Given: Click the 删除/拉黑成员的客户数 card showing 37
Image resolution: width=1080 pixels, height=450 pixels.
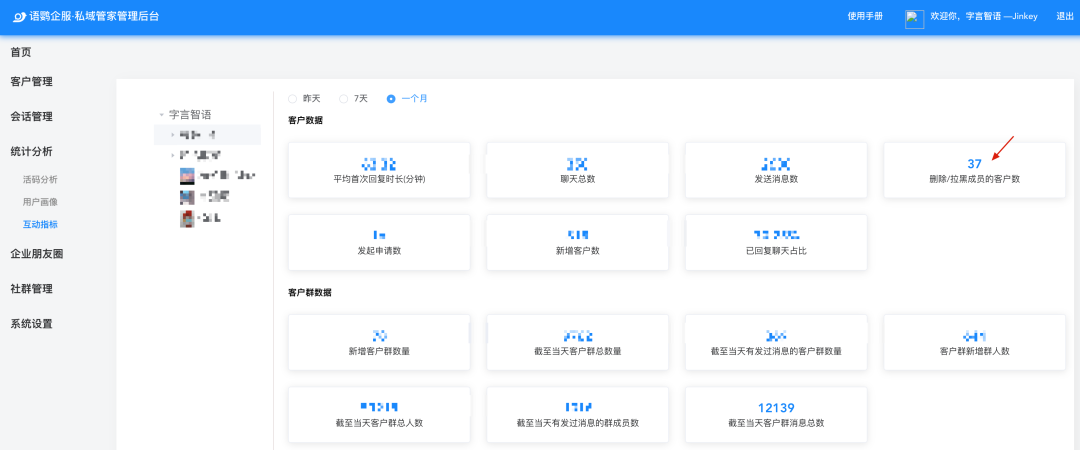Looking at the screenshot, I should [974, 170].
